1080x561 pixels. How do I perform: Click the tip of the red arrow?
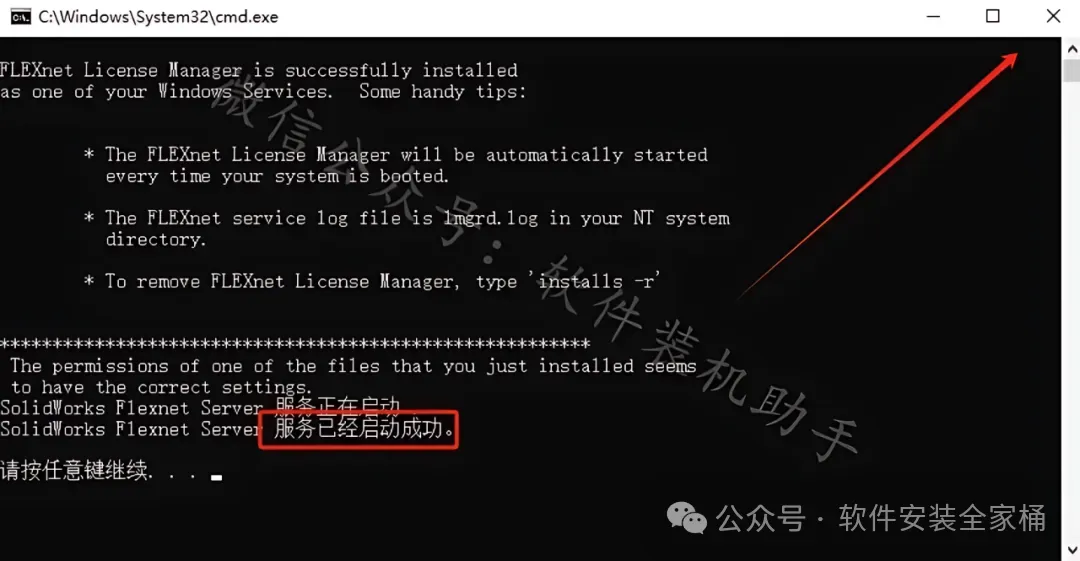(1015, 56)
